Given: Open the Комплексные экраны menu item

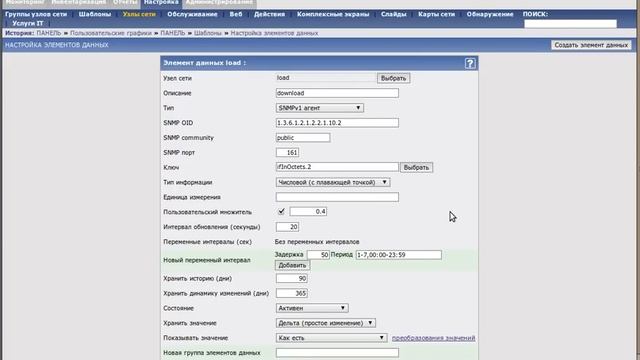Looking at the screenshot, I should [x=333, y=14].
